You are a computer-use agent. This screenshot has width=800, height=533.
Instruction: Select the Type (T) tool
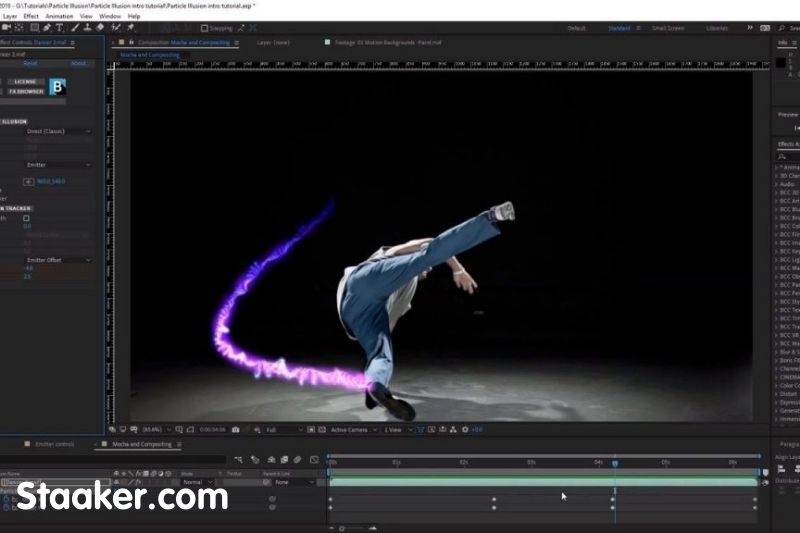click(59, 28)
